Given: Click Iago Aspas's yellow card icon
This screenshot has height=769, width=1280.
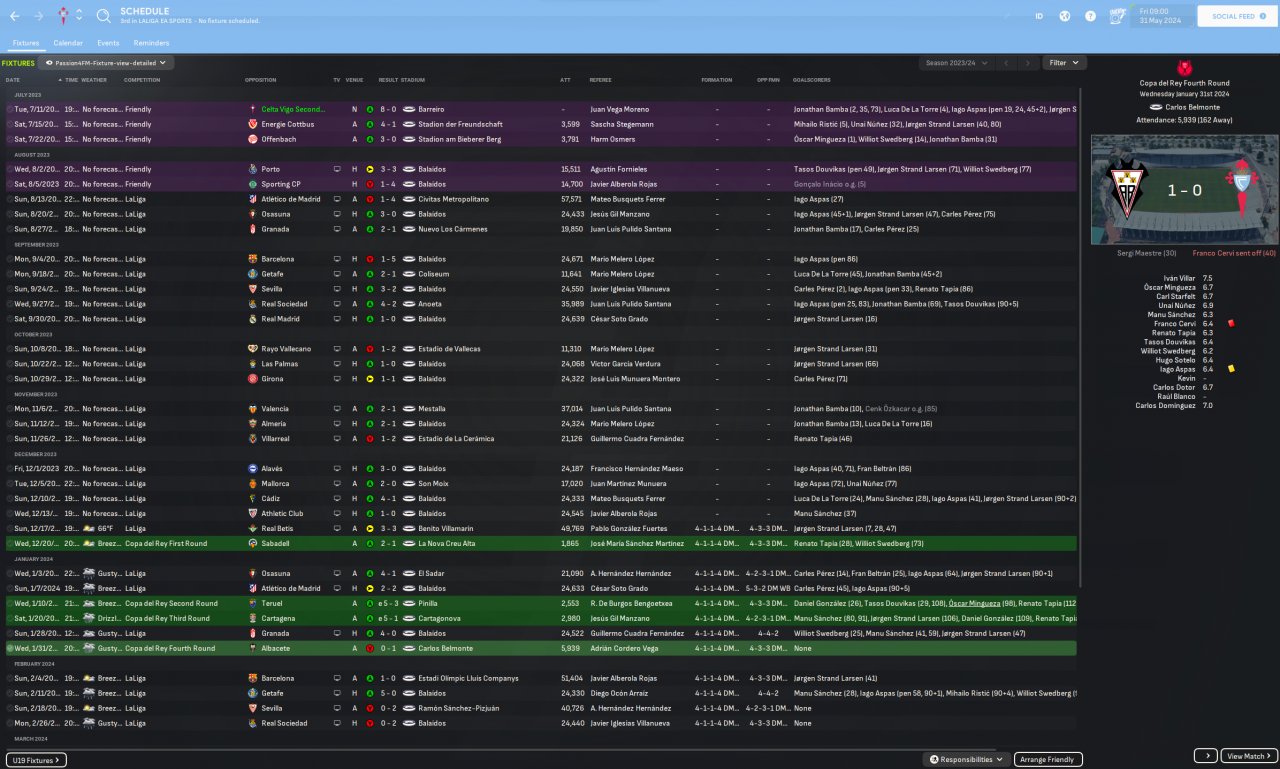Looking at the screenshot, I should click(x=1229, y=369).
